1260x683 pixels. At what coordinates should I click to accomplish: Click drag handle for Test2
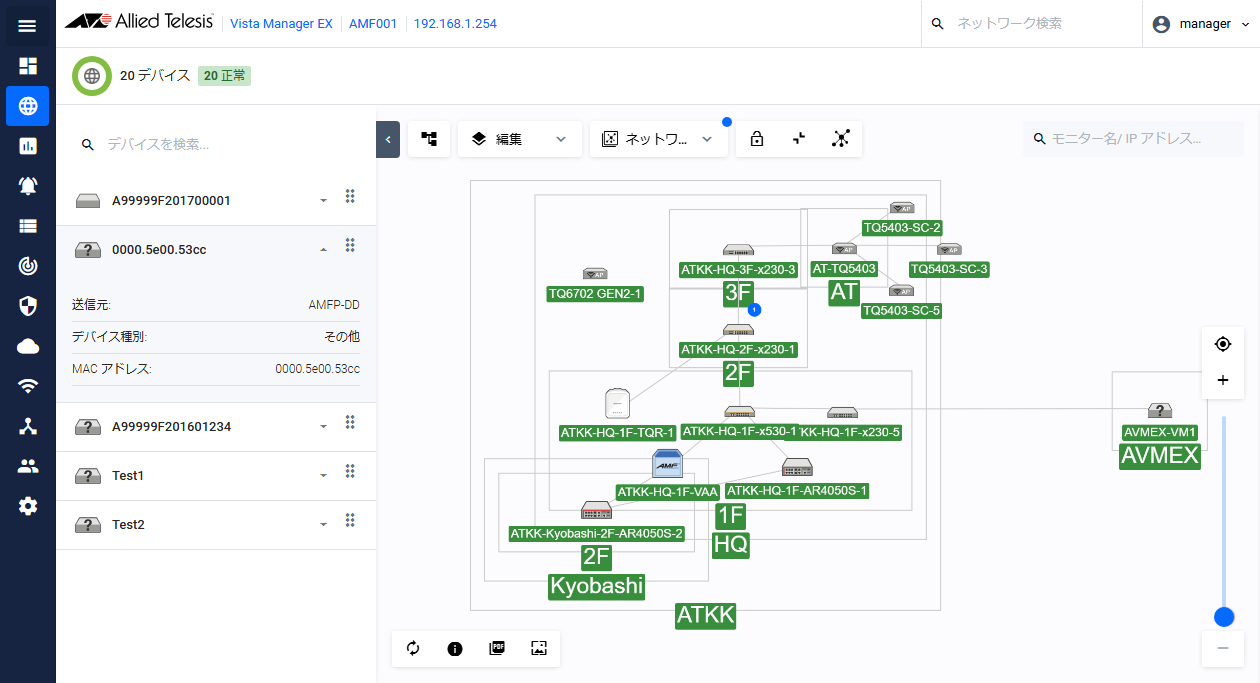pos(350,521)
